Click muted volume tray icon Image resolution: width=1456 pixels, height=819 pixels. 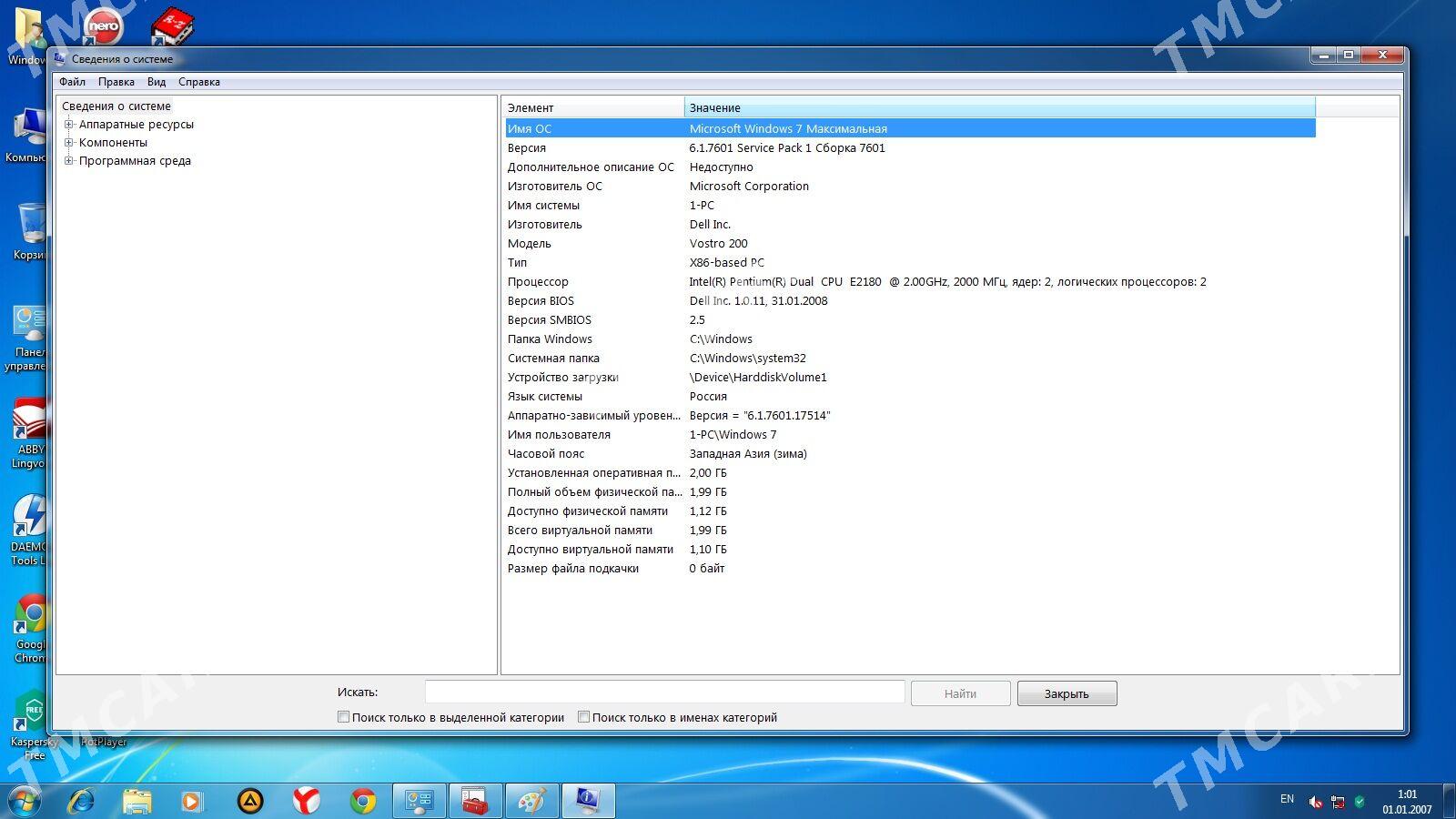click(x=1316, y=802)
